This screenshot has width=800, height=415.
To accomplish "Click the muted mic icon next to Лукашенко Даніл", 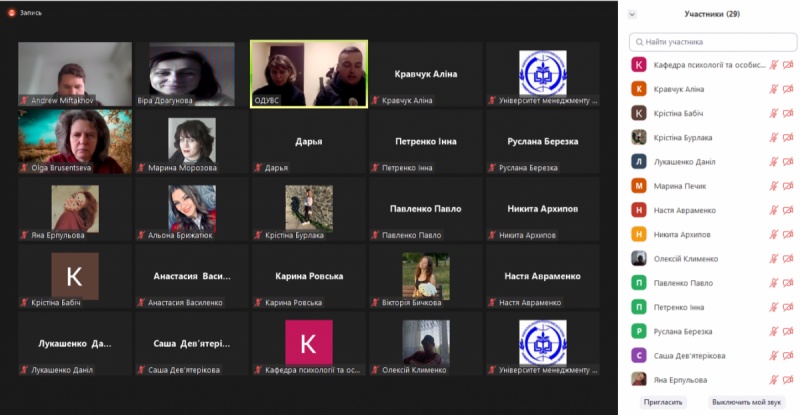I will pyautogui.click(x=773, y=161).
